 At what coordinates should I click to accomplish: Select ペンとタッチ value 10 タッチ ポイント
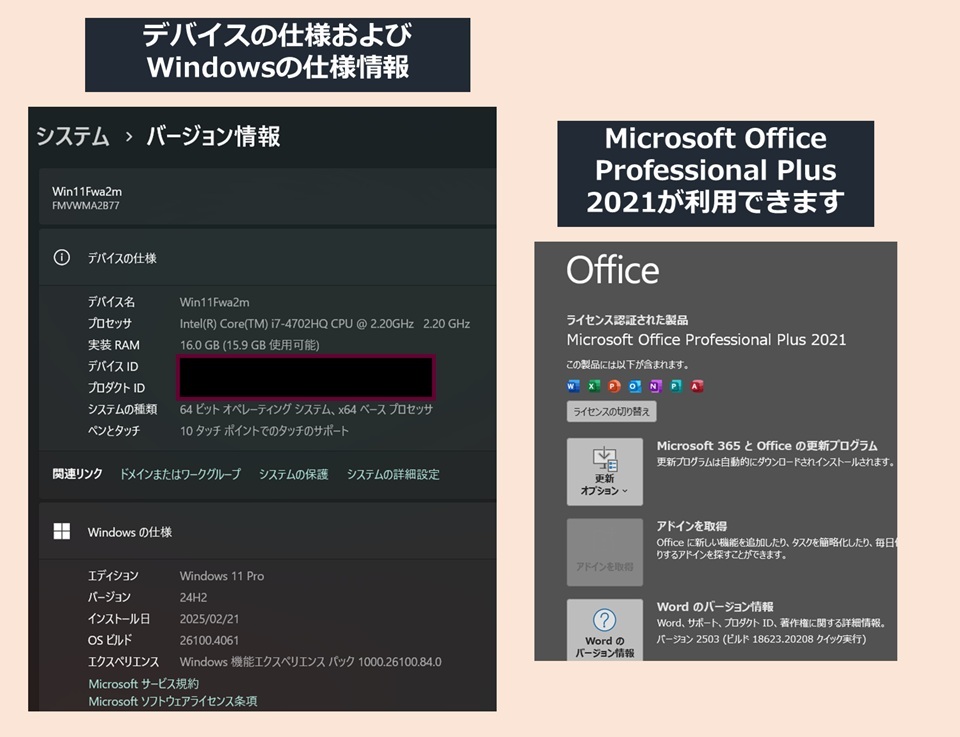tap(264, 430)
